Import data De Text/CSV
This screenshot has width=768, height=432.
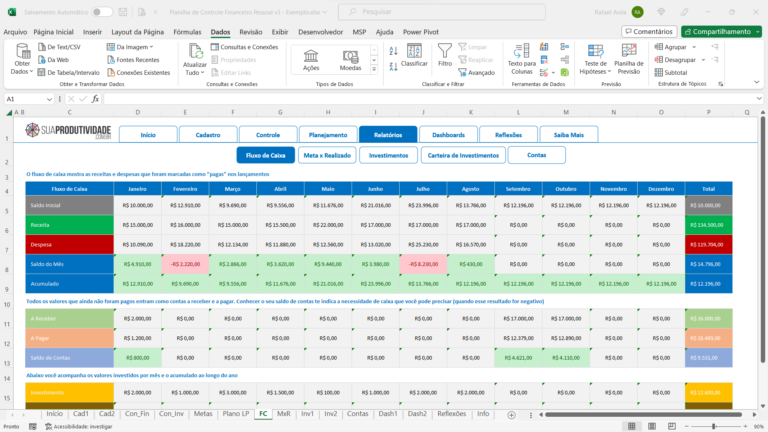59,47
